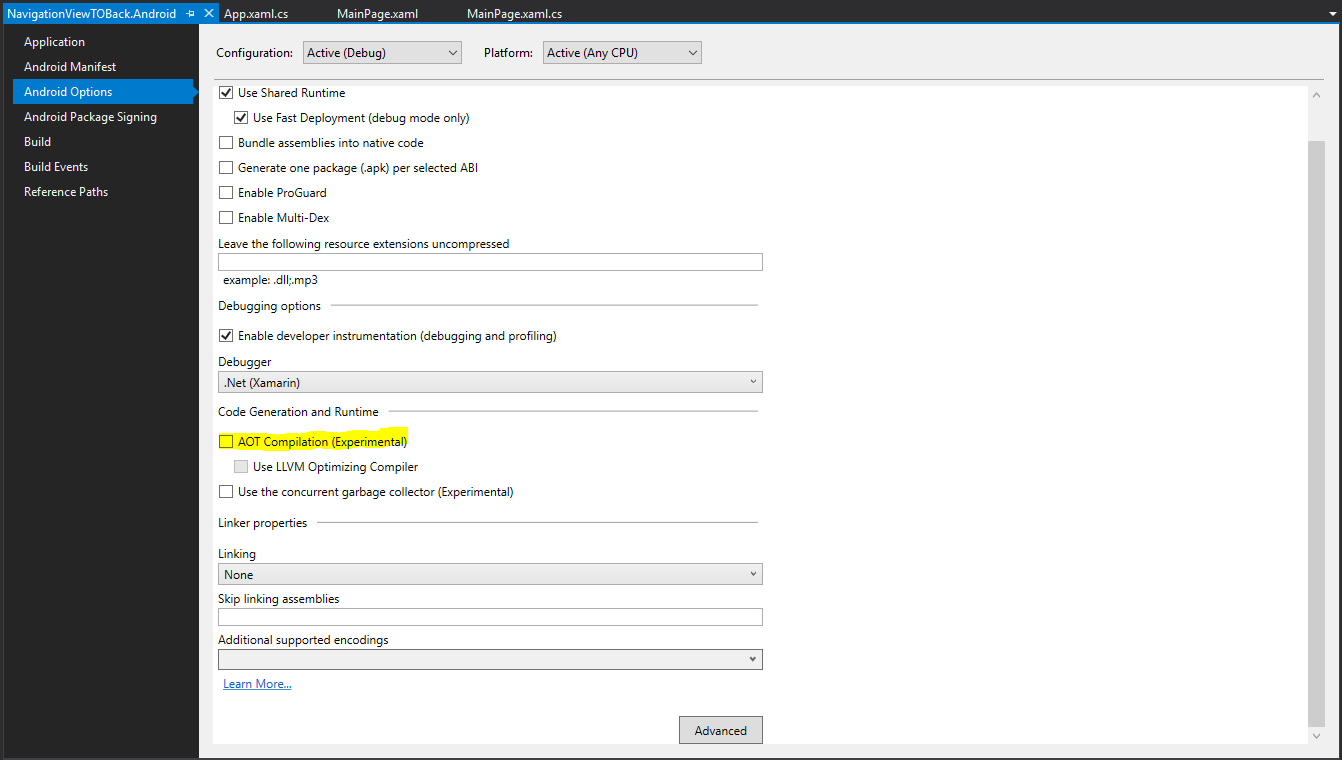Viewport: 1342px width, 760px height.
Task: Open the Linking dropdown
Action: 490,574
